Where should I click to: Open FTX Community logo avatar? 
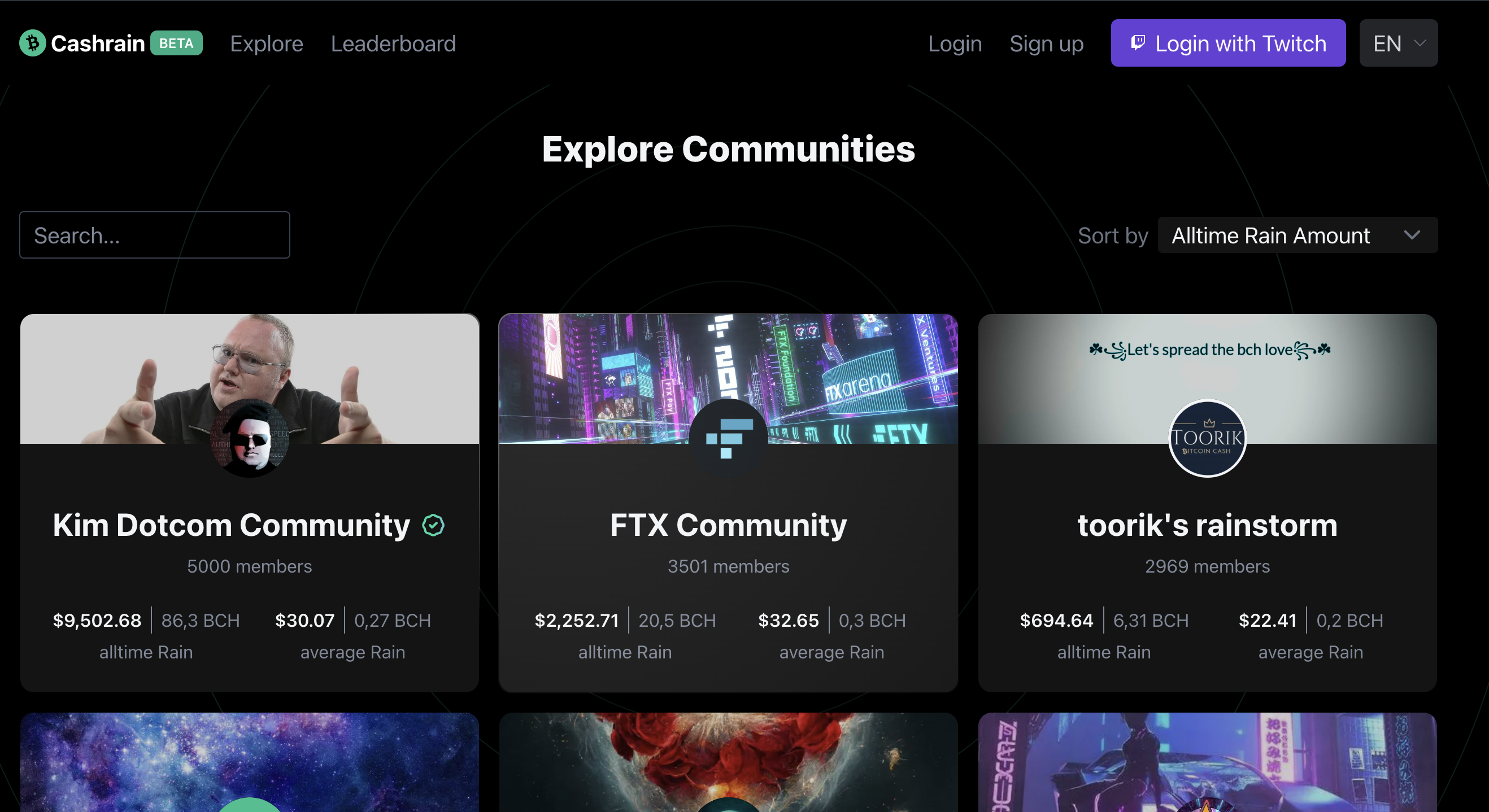[x=728, y=438]
